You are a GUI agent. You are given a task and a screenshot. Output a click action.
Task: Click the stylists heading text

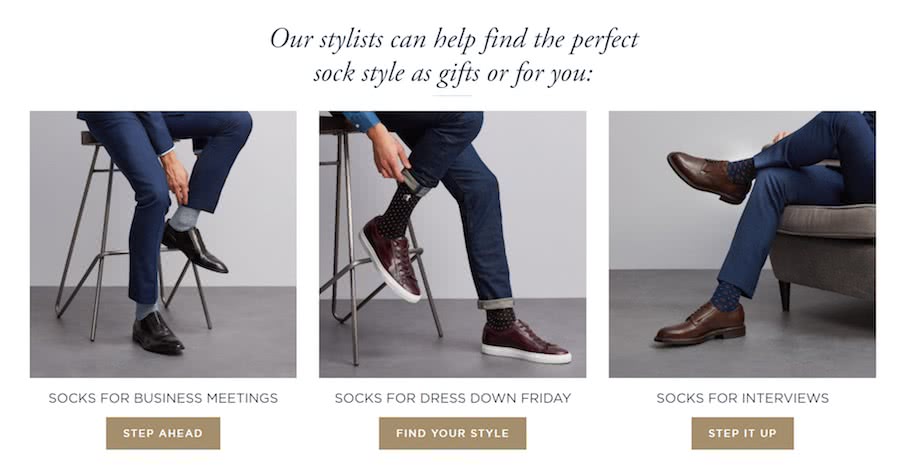[x=454, y=57]
